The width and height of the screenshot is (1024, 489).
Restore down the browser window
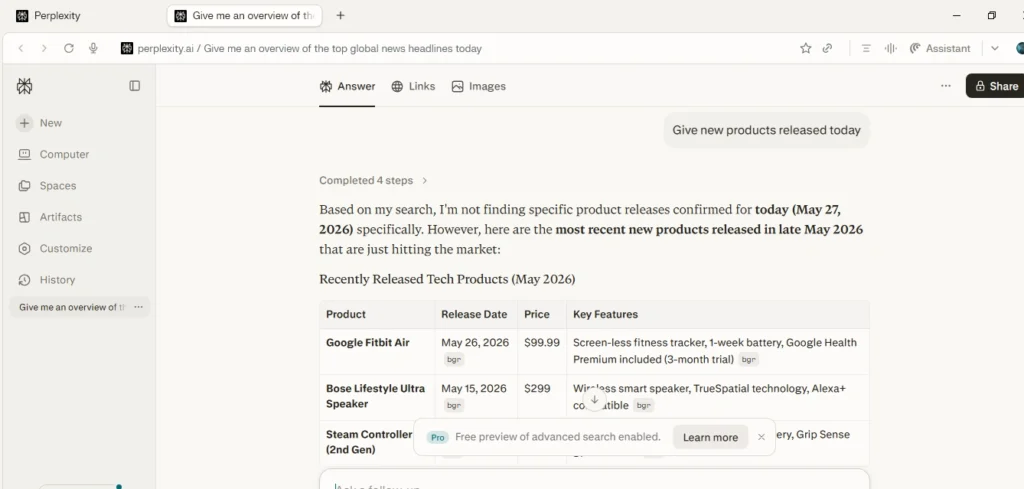991,16
